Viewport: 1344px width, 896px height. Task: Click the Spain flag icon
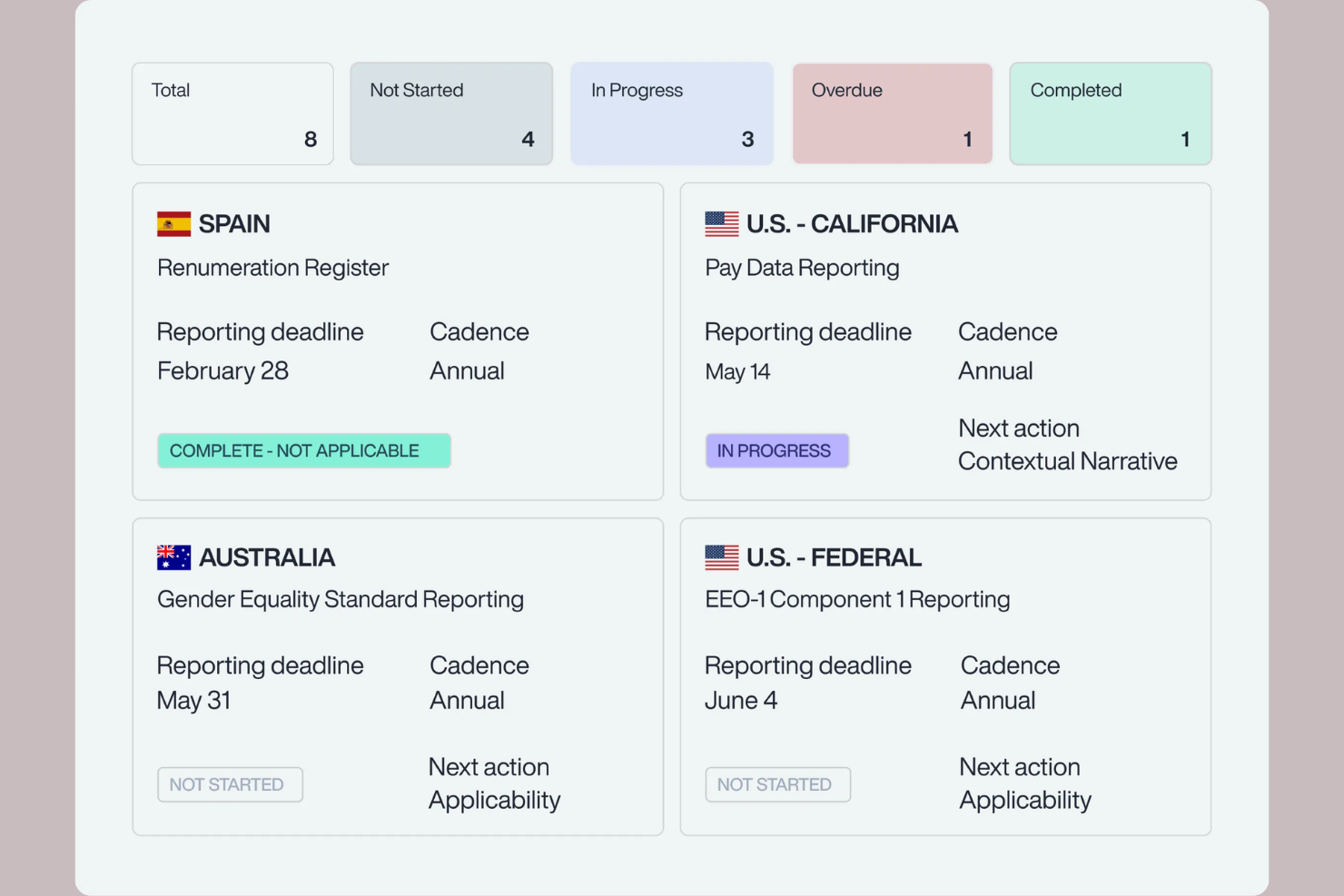point(173,223)
